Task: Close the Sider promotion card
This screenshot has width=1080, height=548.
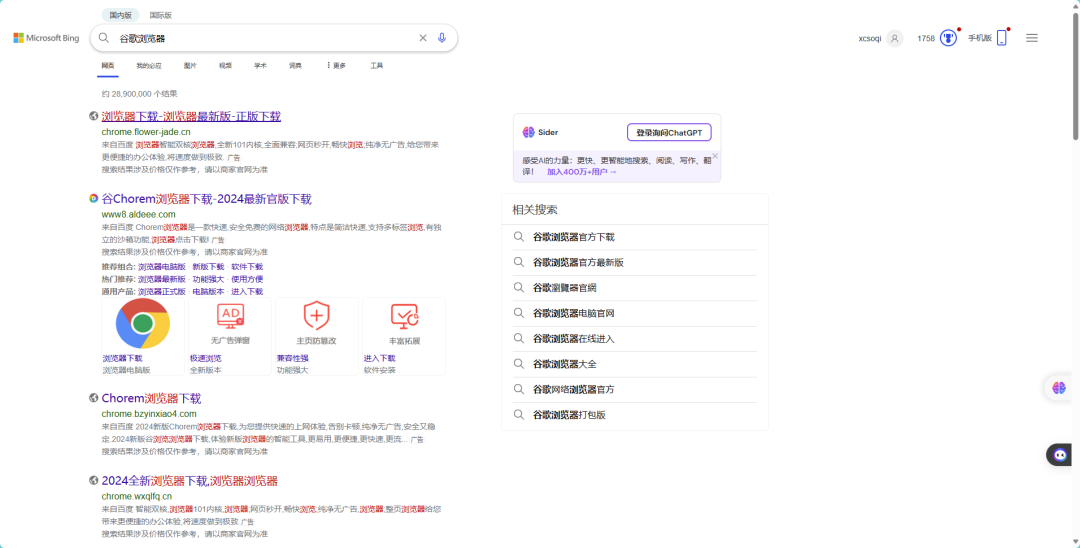Action: point(715,156)
